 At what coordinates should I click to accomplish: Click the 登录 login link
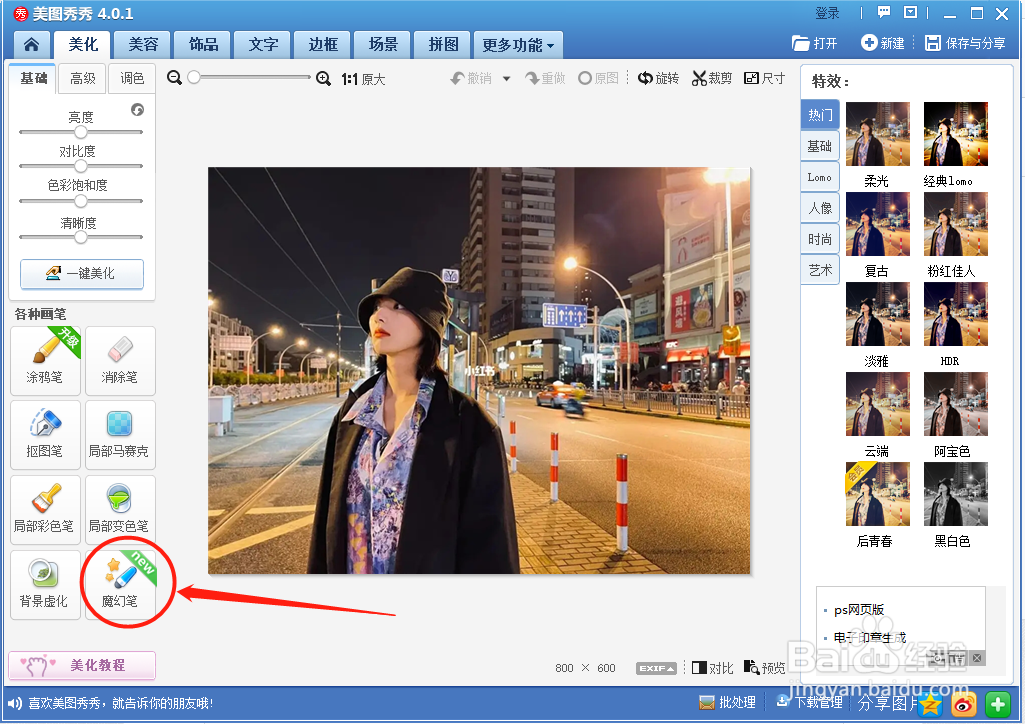point(827,13)
